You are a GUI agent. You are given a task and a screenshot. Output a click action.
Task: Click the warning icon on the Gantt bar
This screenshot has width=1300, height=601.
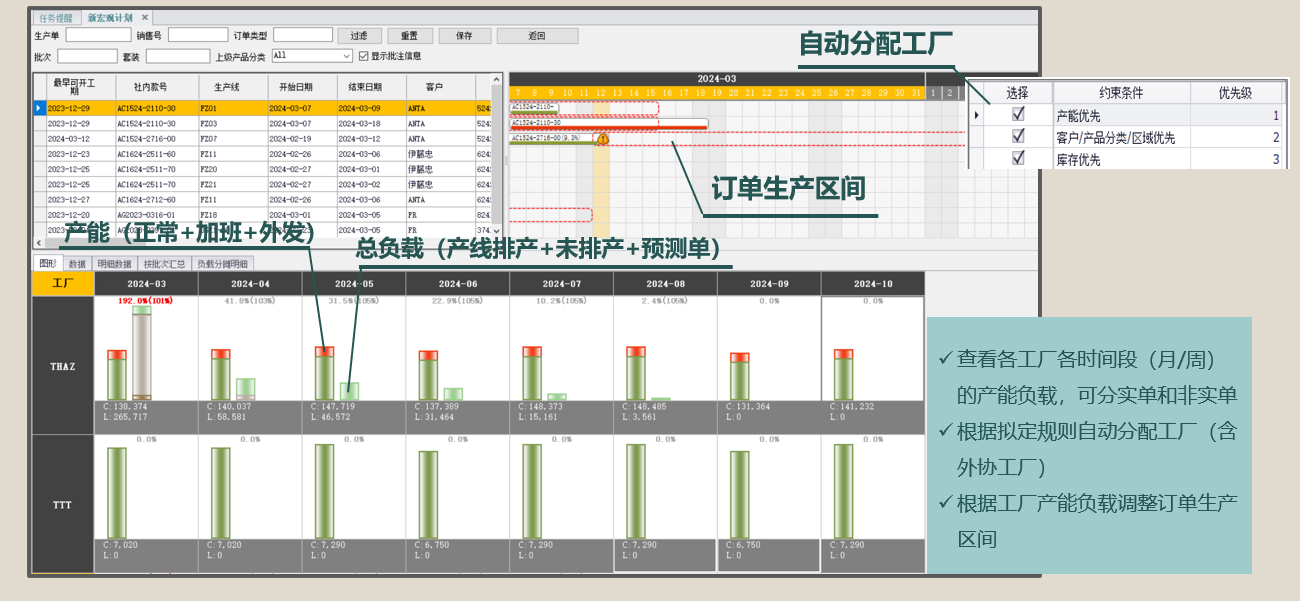[603, 139]
